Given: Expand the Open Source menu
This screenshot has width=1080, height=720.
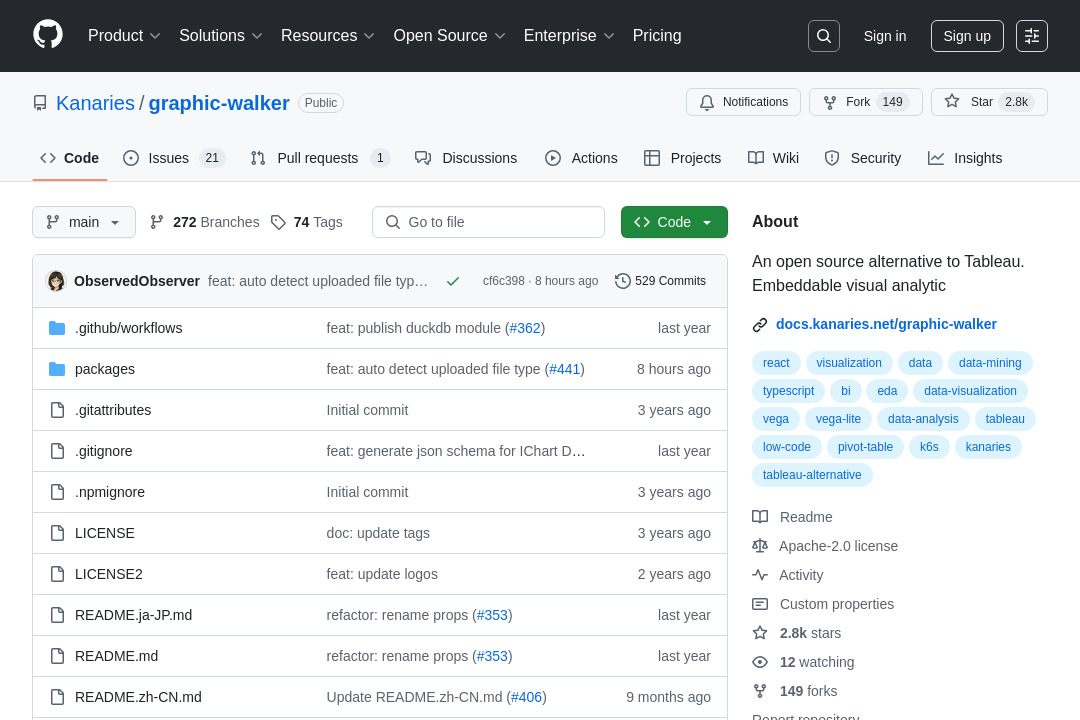Looking at the screenshot, I should click(449, 36).
